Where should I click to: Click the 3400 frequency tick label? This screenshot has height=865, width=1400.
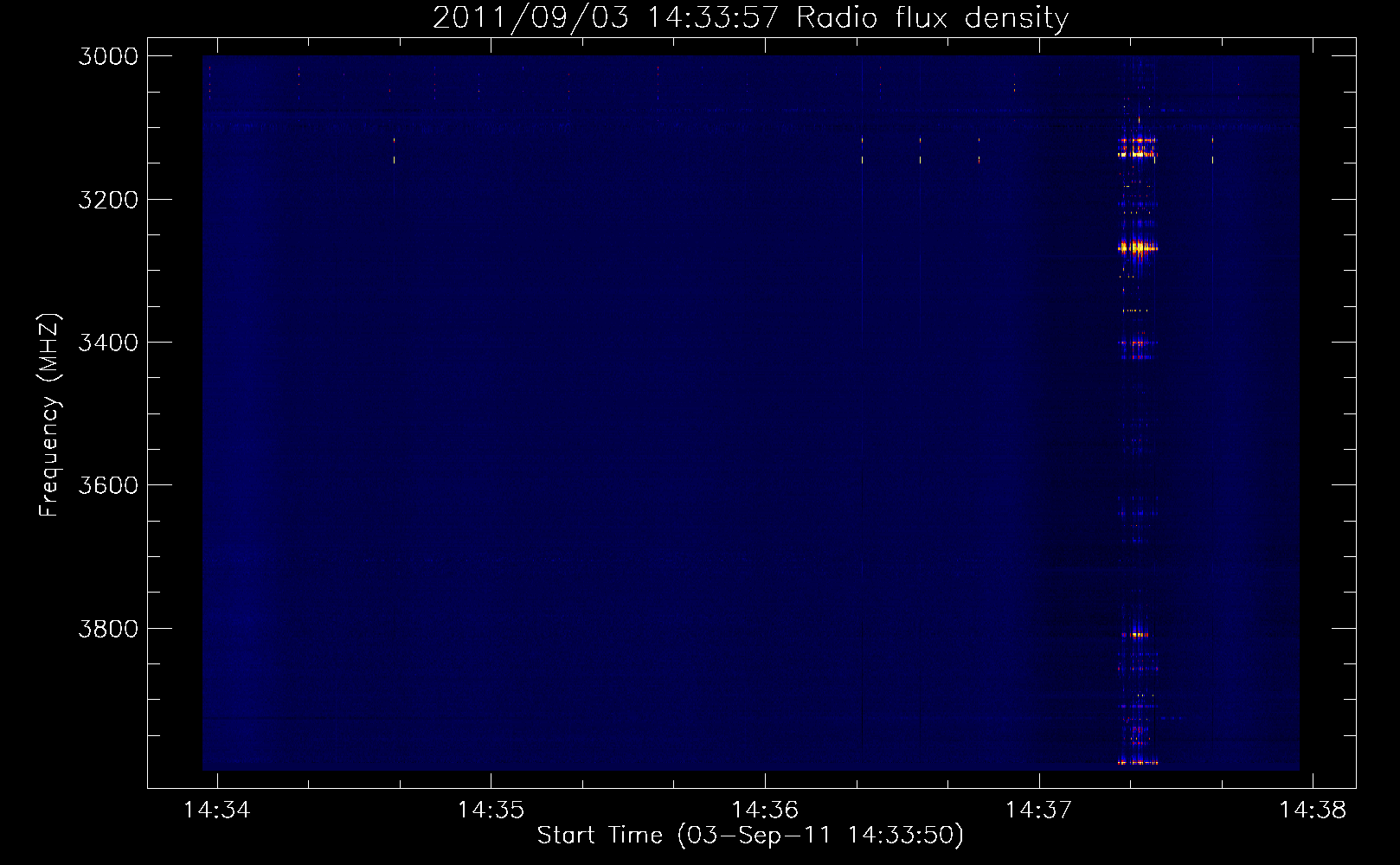[x=108, y=343]
